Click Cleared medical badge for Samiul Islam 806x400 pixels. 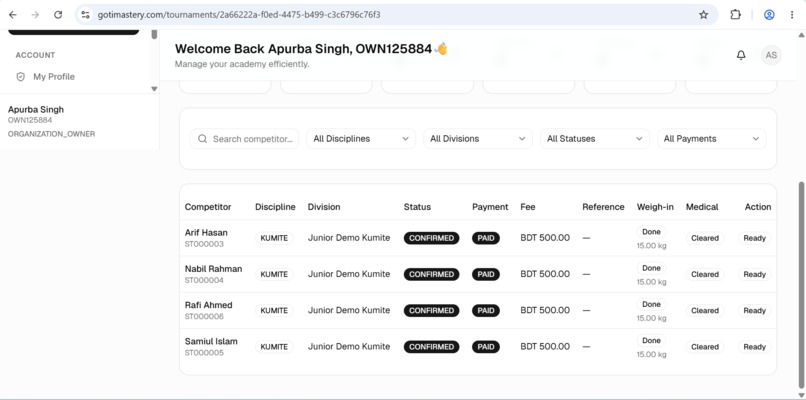pos(705,347)
